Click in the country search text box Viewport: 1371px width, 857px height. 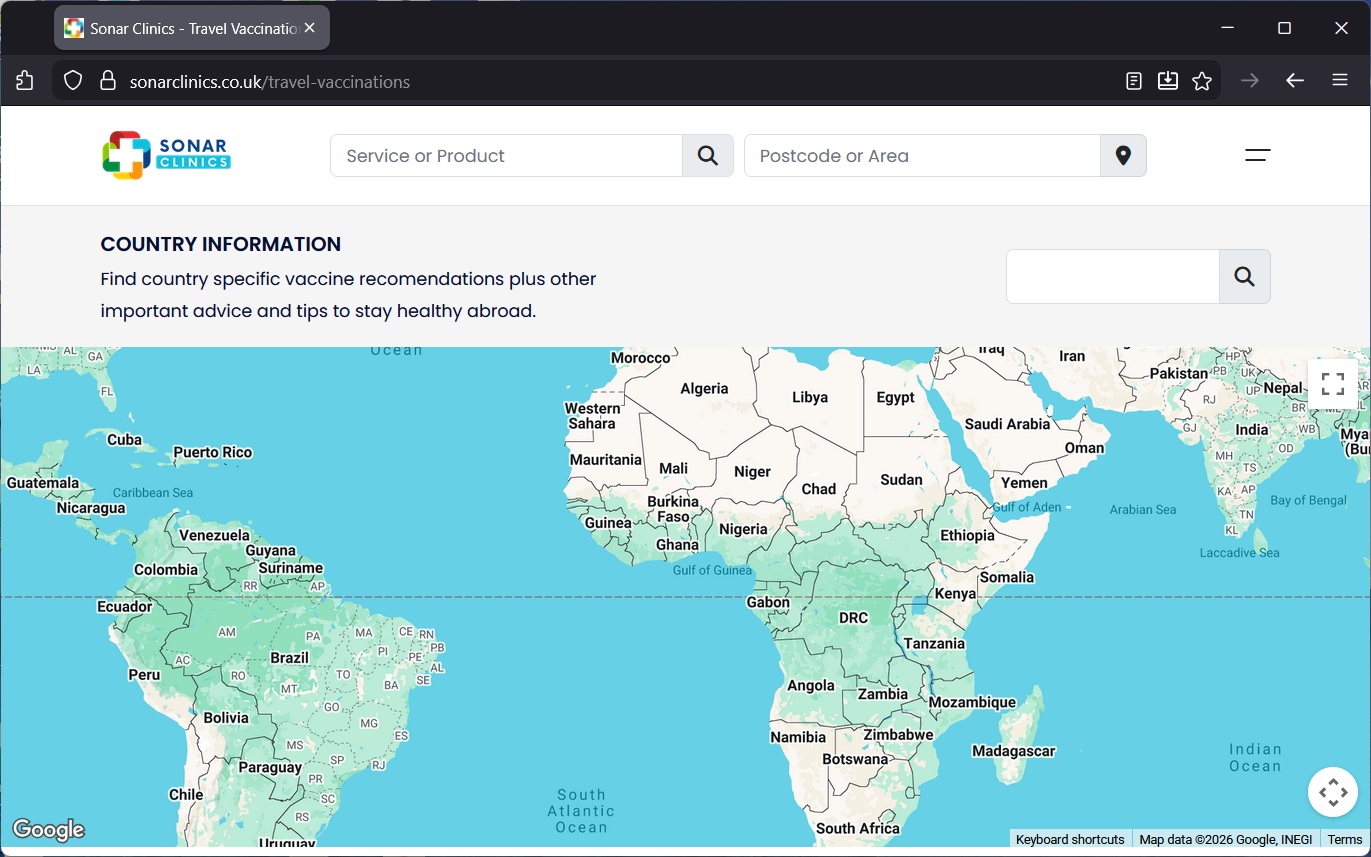pos(1112,277)
